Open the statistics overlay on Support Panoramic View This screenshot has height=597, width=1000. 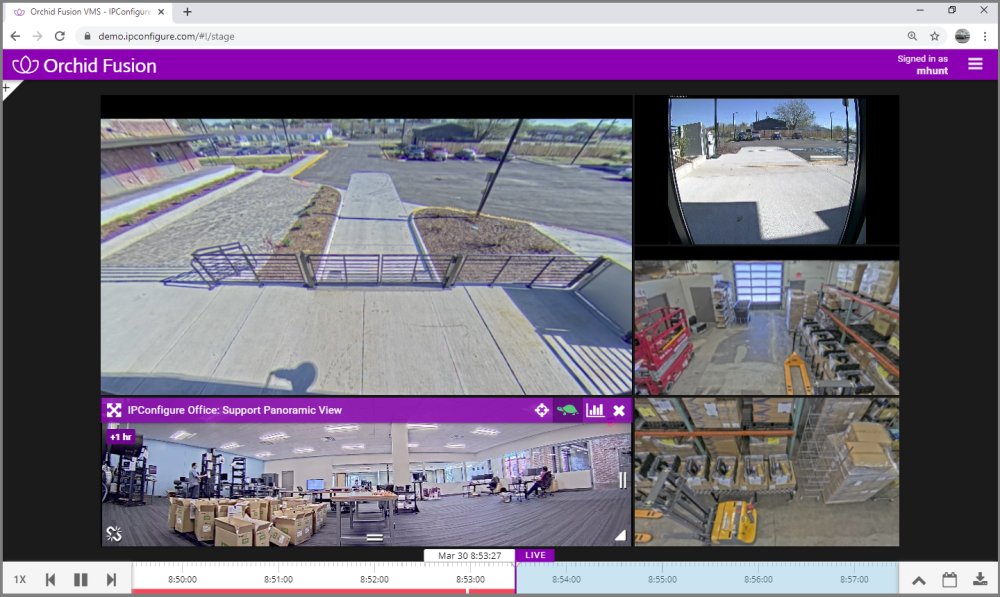(596, 410)
